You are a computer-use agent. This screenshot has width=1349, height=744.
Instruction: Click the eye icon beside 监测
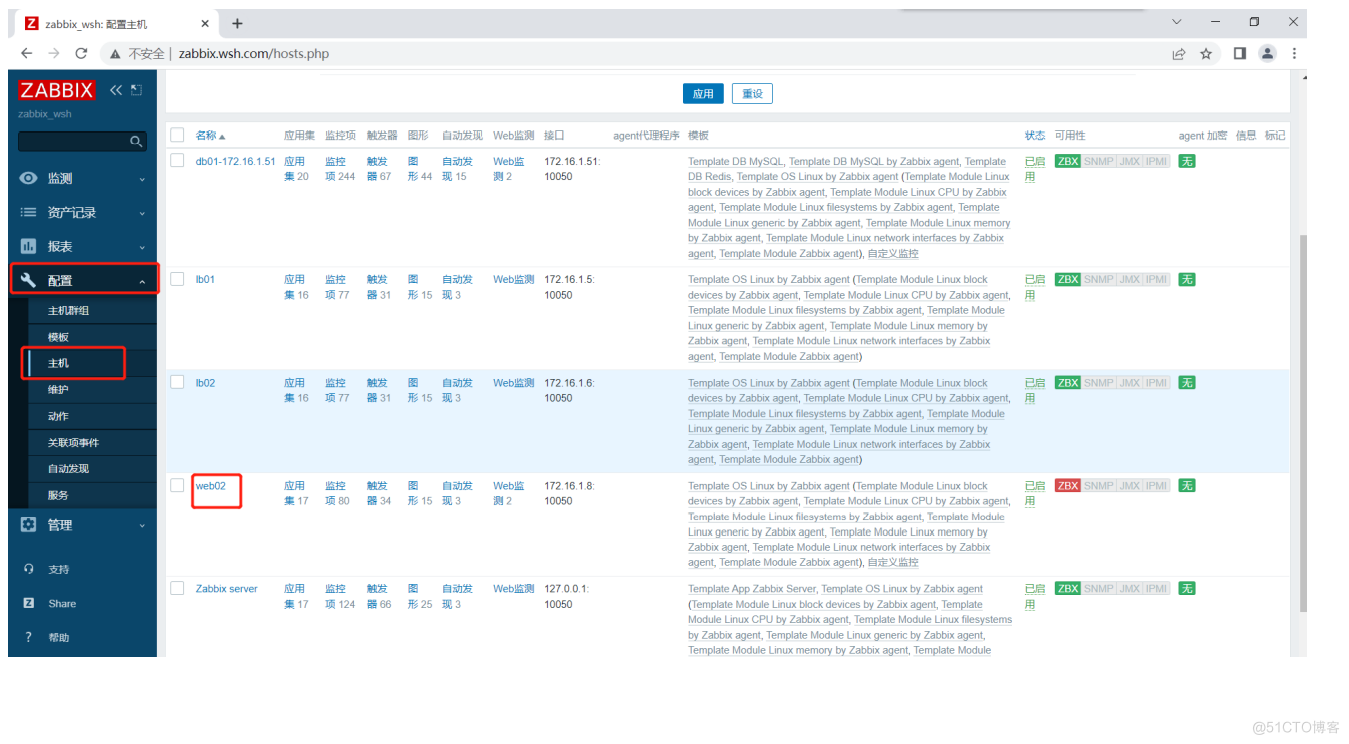pos(28,178)
